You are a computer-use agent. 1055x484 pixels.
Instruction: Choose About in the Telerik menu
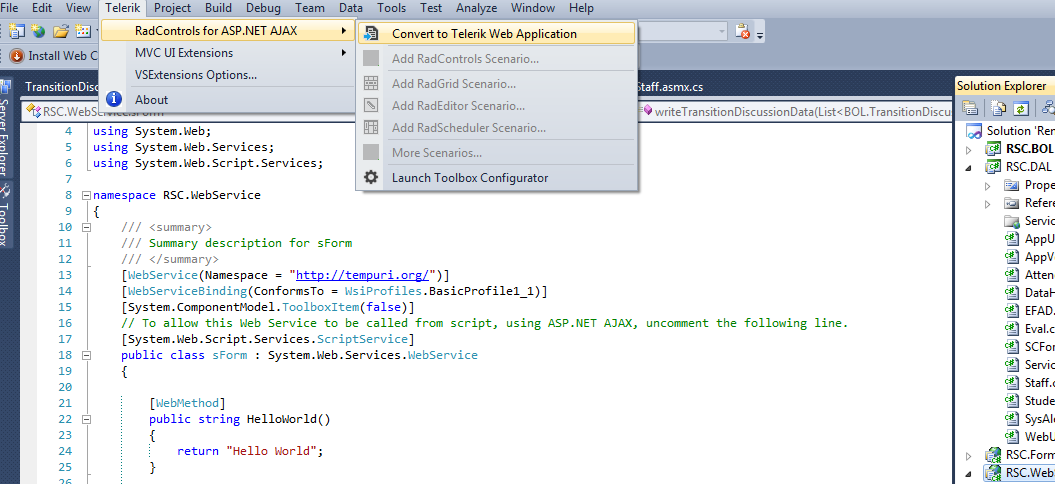coord(227,100)
